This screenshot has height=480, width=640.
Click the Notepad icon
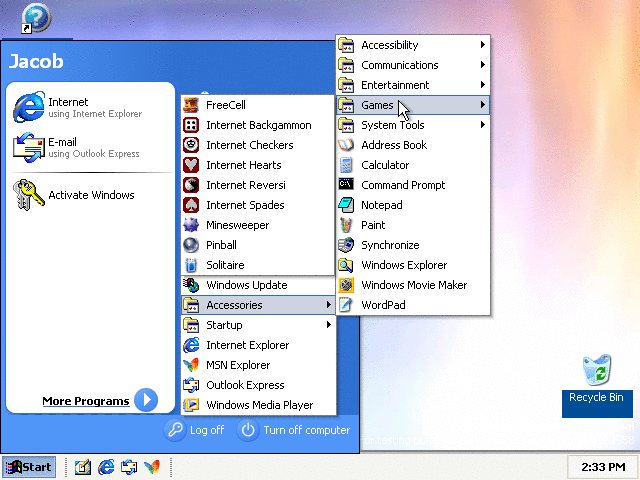click(x=346, y=205)
